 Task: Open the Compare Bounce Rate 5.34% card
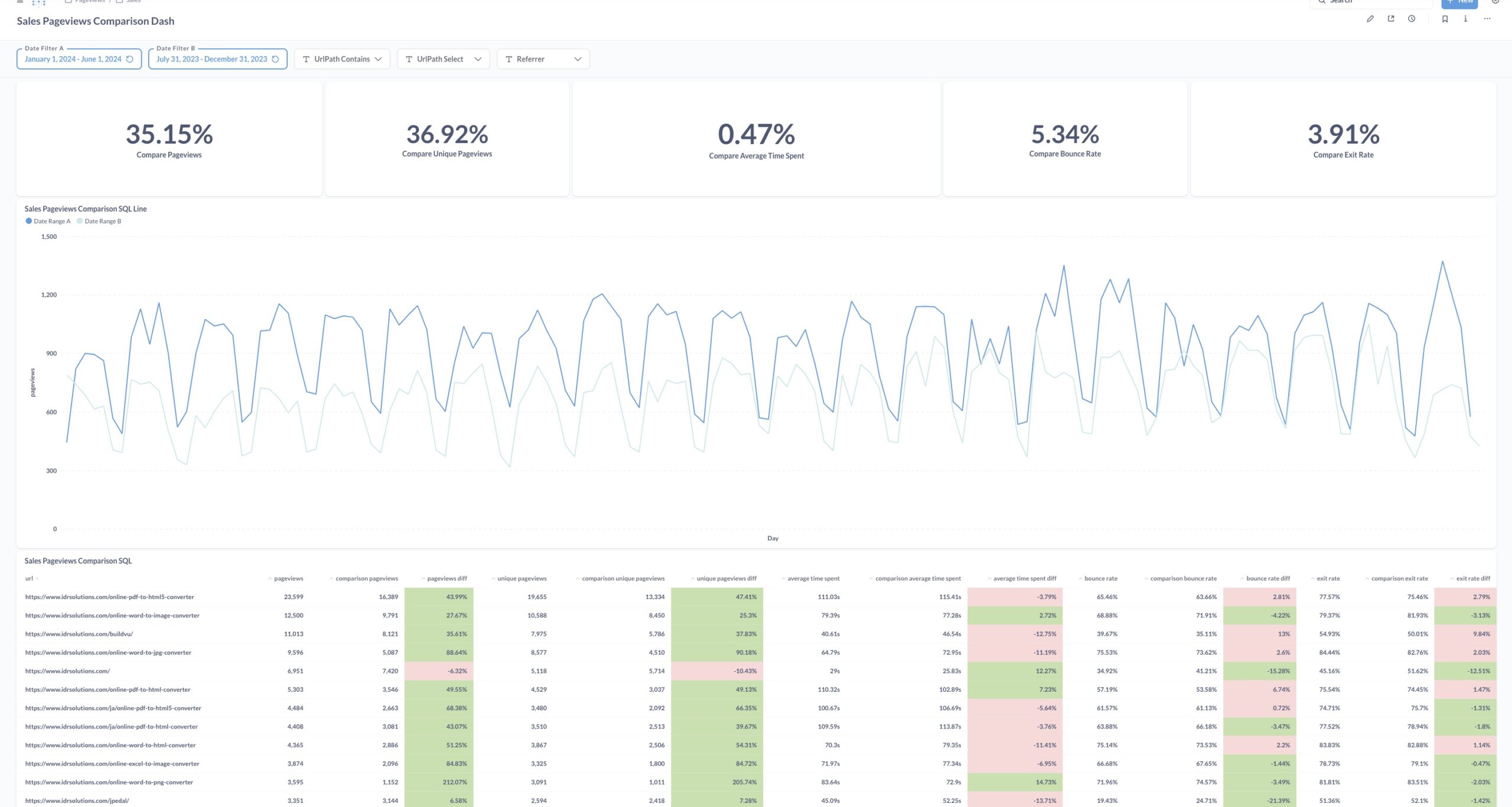(1065, 139)
